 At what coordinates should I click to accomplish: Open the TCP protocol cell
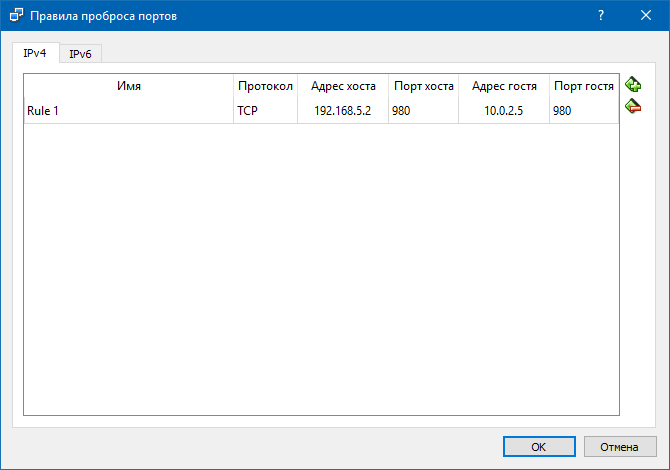pyautogui.click(x=265, y=111)
